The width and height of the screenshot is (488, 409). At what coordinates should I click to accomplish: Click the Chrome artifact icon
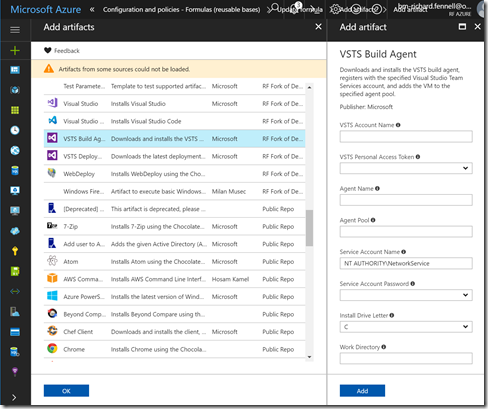click(x=52, y=349)
